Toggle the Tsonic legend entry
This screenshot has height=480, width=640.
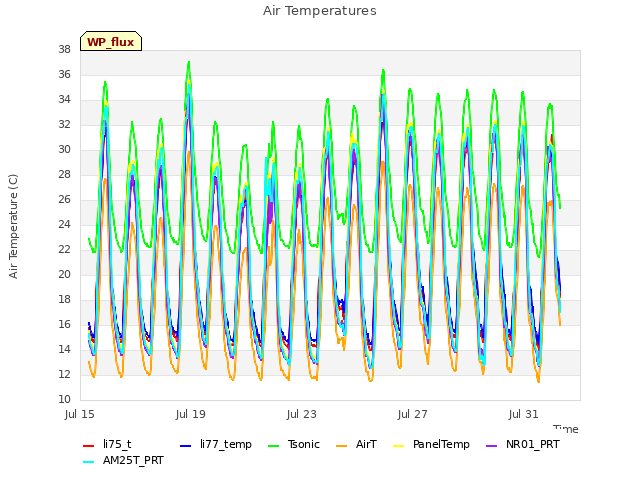(294, 444)
